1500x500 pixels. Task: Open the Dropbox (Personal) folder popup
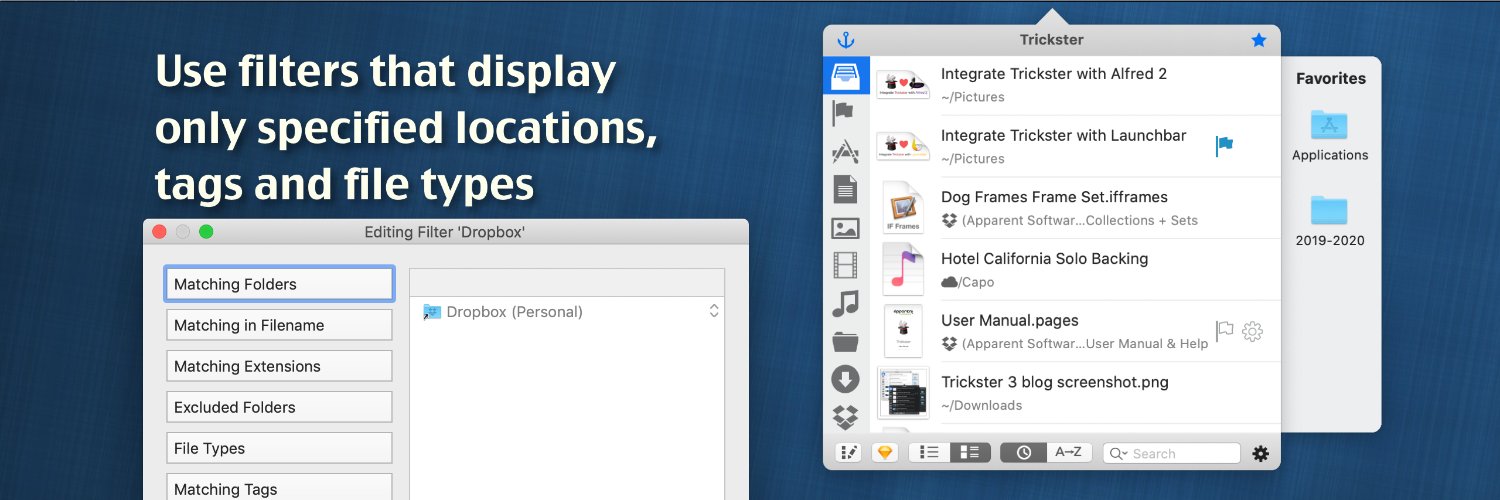(714, 312)
